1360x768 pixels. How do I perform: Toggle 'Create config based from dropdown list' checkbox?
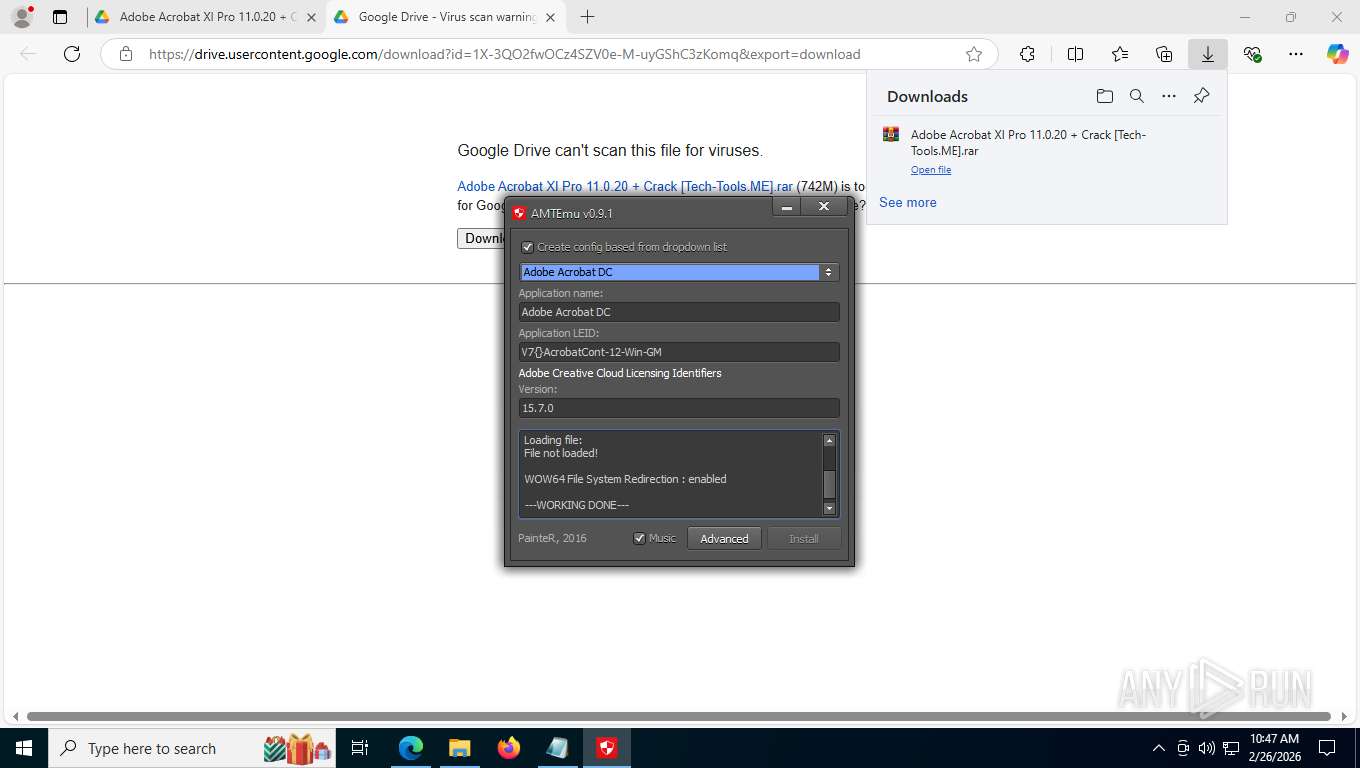(528, 247)
